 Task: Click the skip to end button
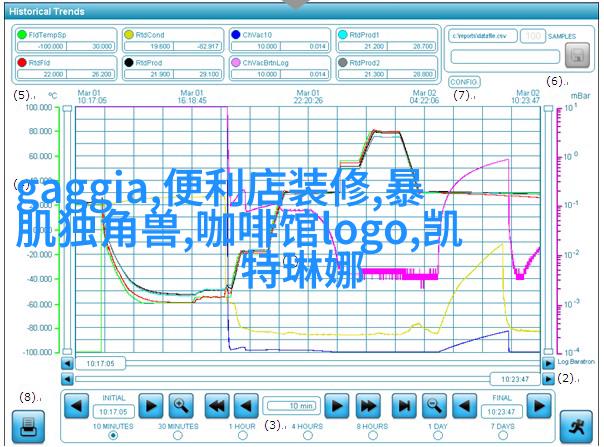coord(404,405)
